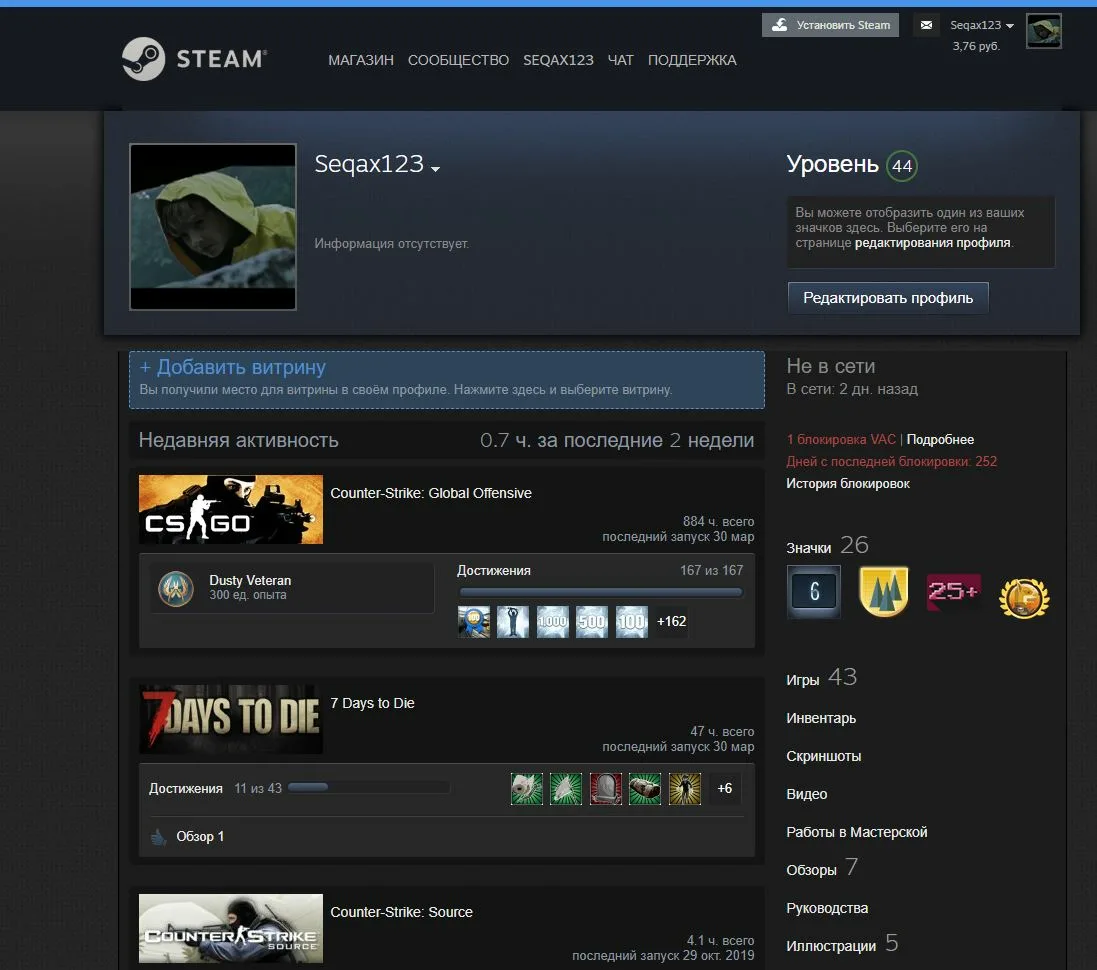Open the tombstone 7 Days to Die achievement icon
This screenshot has height=970, width=1097.
pyautogui.click(x=606, y=789)
